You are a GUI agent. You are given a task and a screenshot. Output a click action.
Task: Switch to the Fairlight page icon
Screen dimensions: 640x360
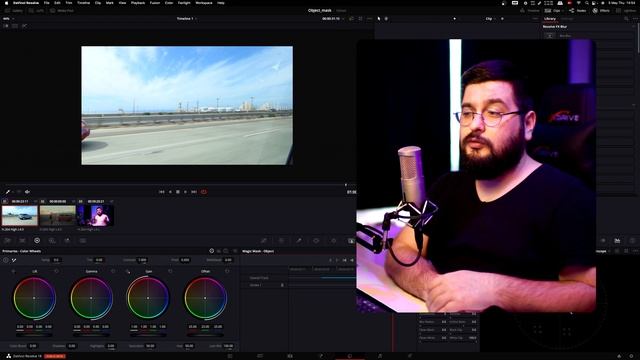click(x=380, y=356)
